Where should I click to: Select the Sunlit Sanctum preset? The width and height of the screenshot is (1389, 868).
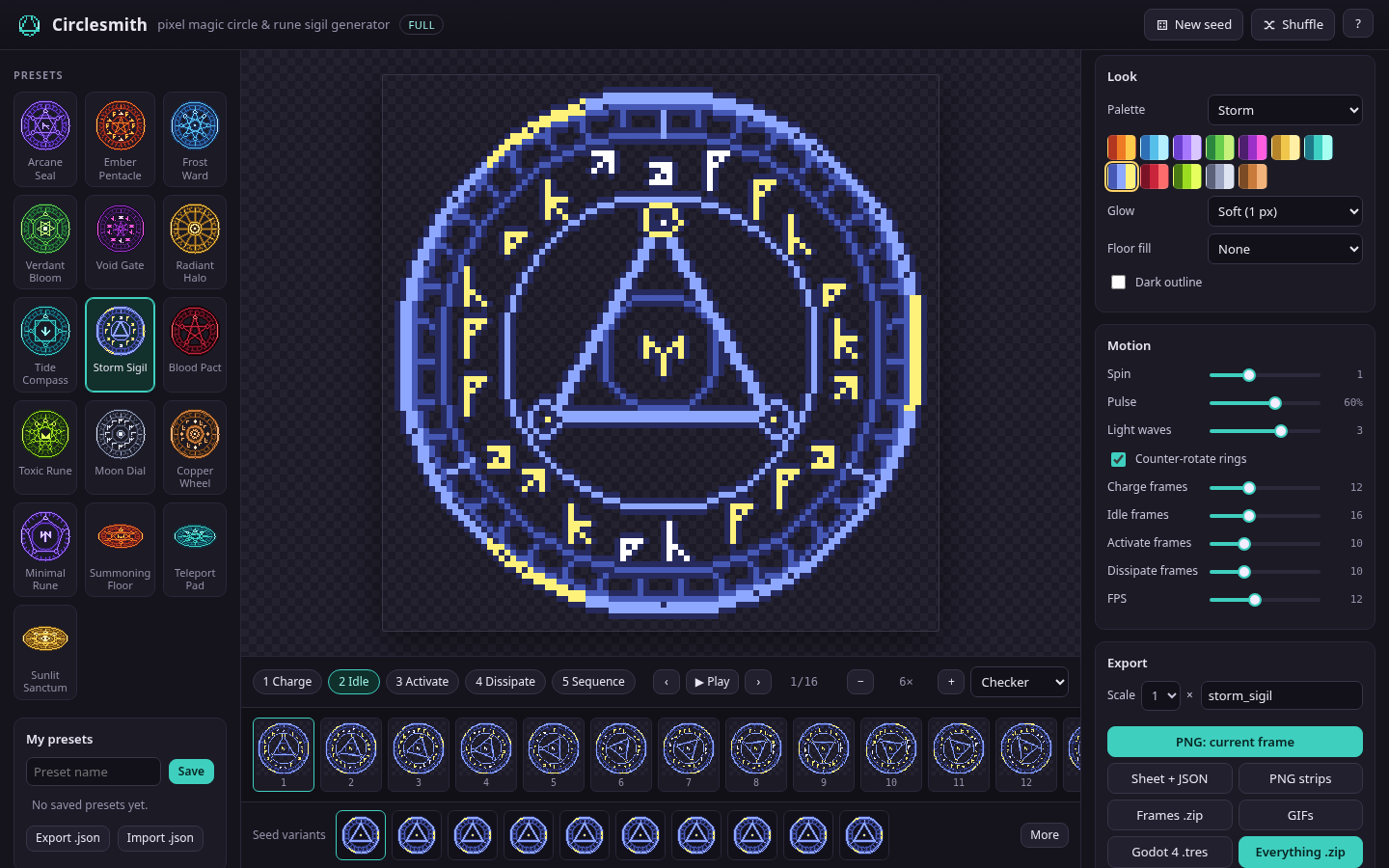[x=45, y=652]
